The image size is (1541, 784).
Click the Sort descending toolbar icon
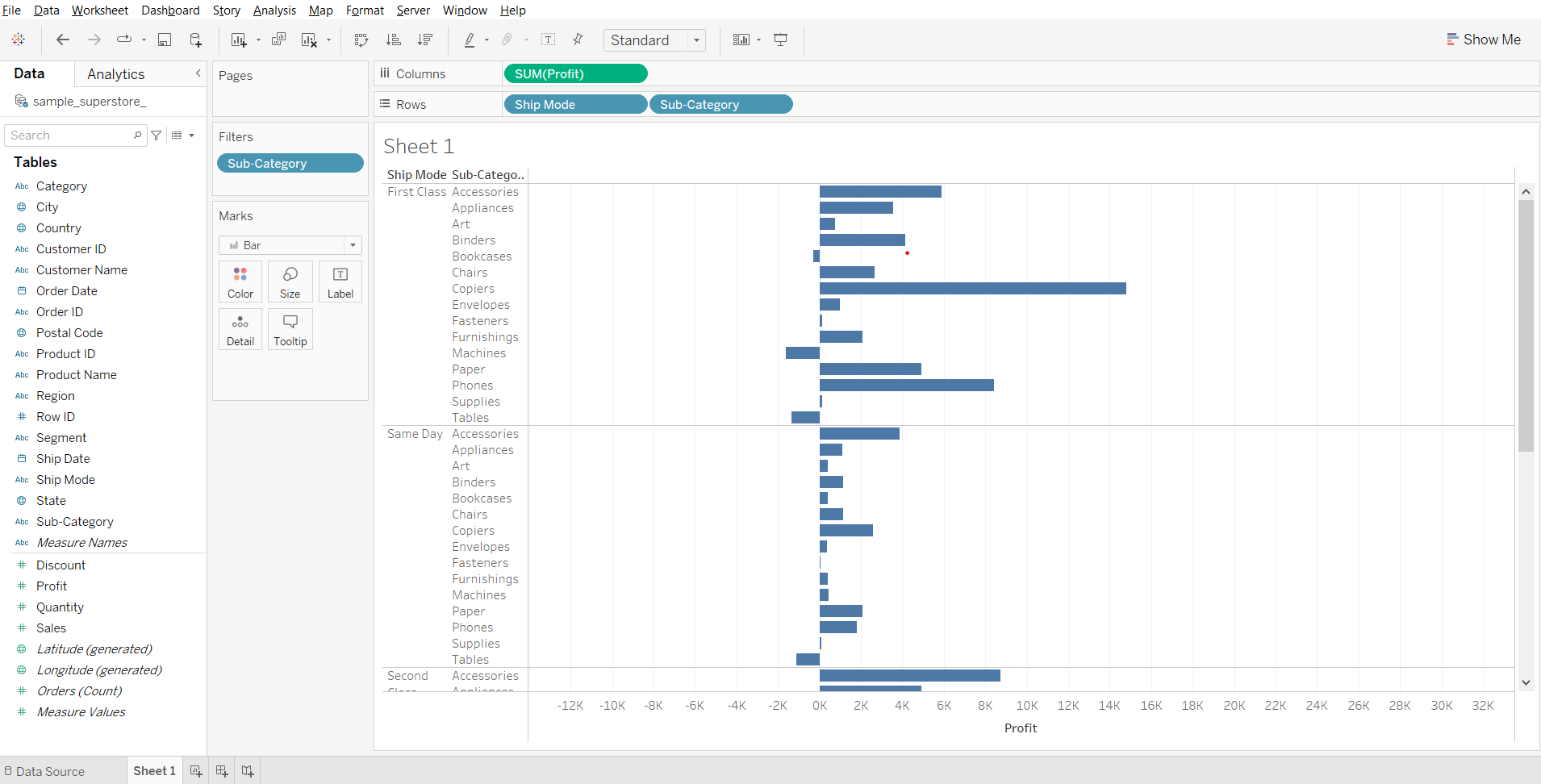[424, 40]
